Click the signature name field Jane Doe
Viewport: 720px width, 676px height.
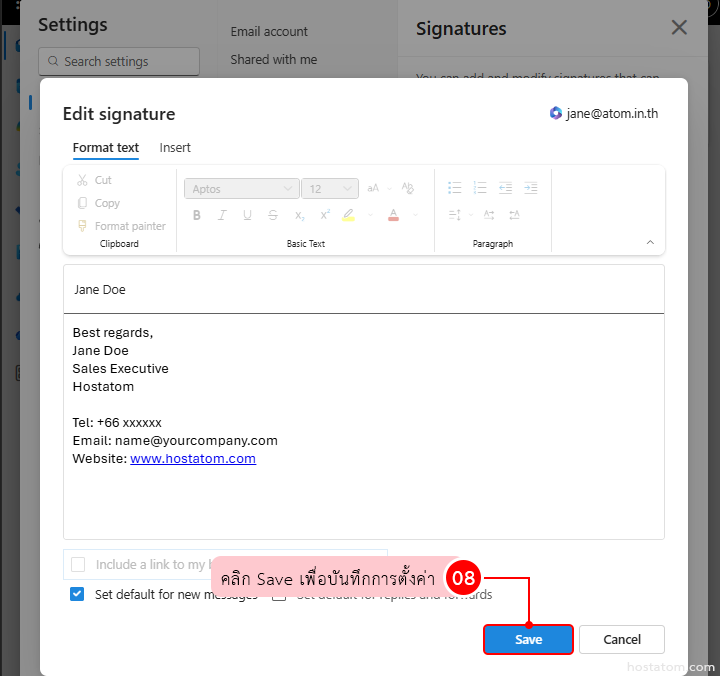363,290
